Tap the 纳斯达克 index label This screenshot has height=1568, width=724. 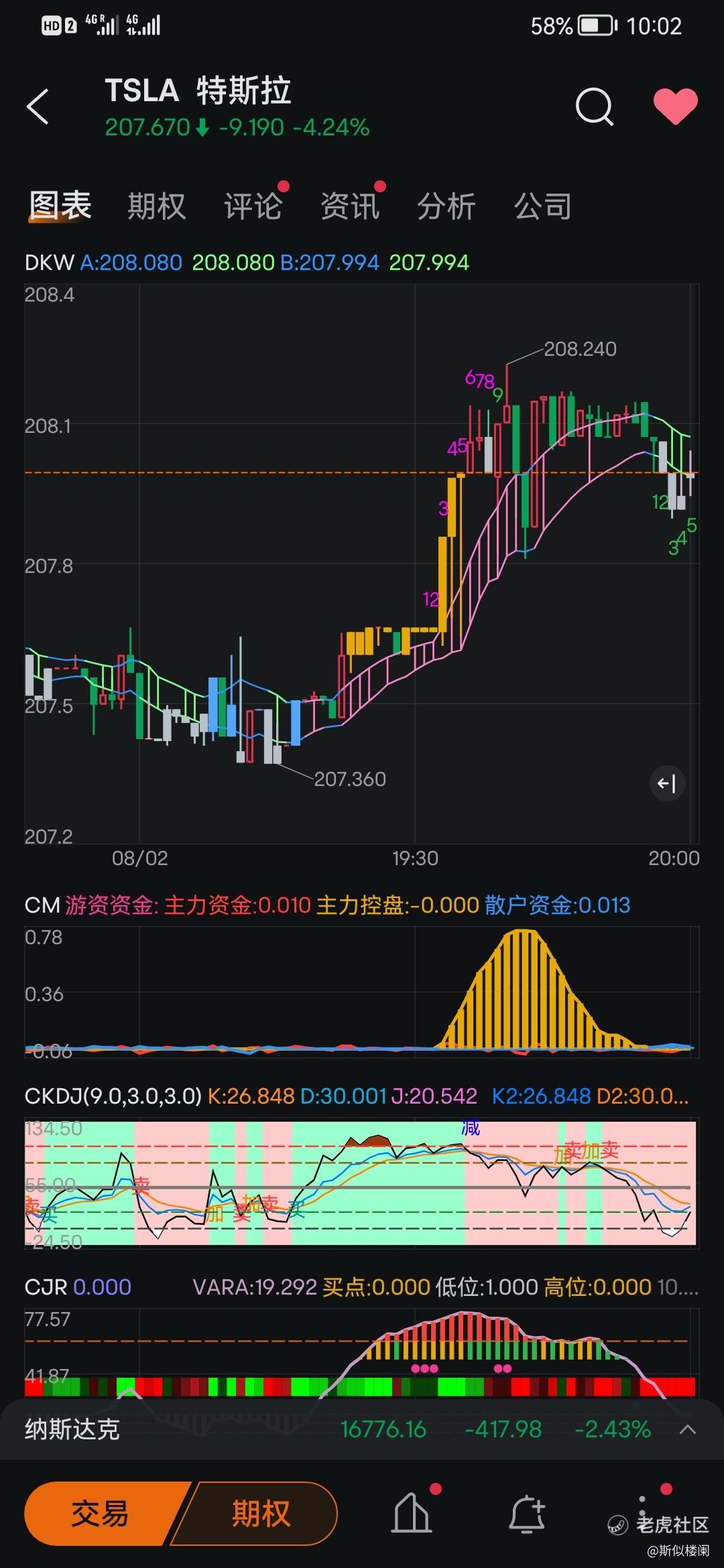point(72,1429)
